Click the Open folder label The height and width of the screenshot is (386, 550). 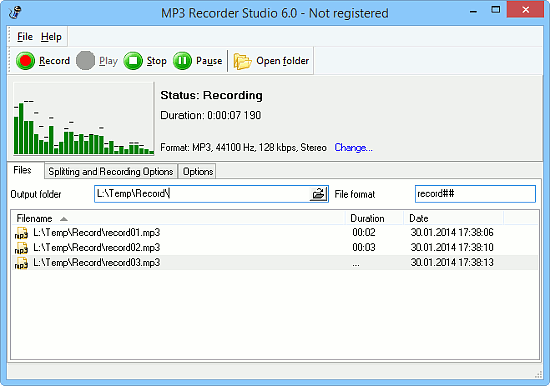(x=283, y=61)
